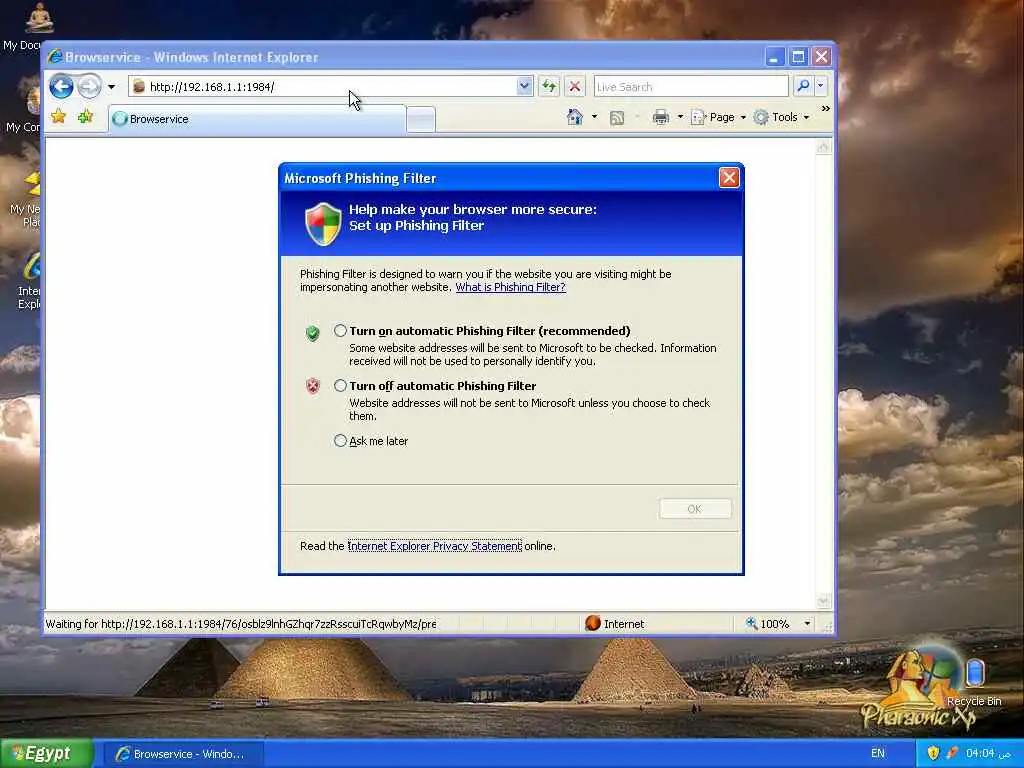
Task: Stop loading with the red X icon
Action: click(575, 86)
